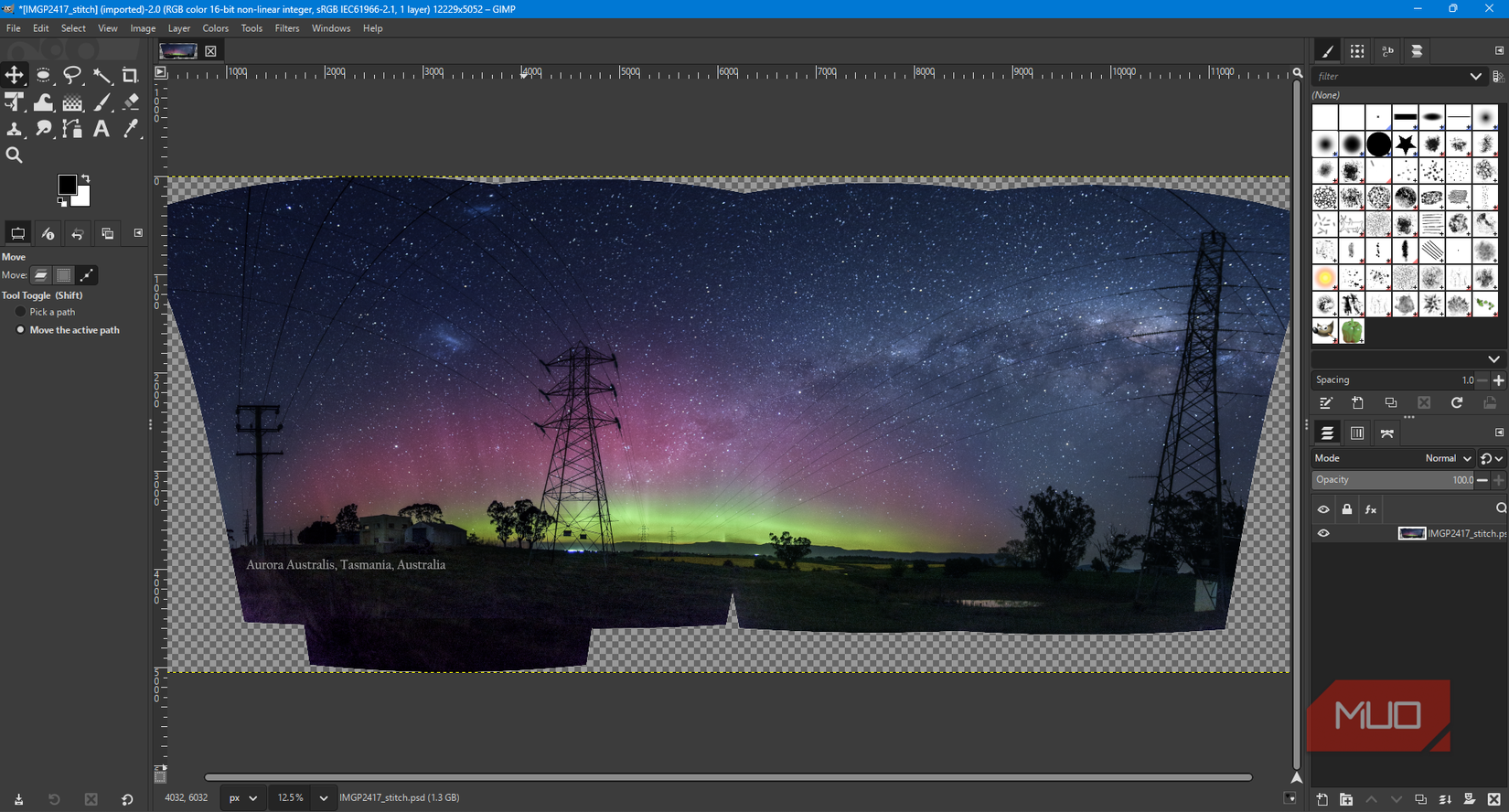This screenshot has height=812, width=1509.
Task: Select the Crop tool
Action: click(x=131, y=75)
